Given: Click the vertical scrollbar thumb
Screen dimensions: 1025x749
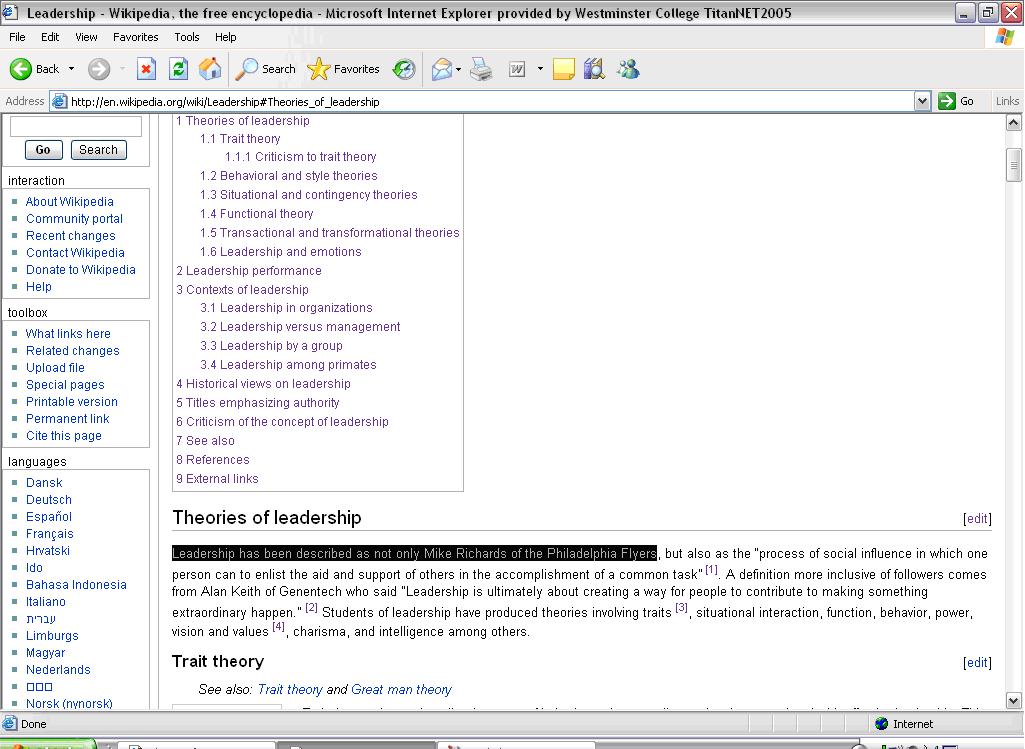Looking at the screenshot, I should pos(1013,164).
